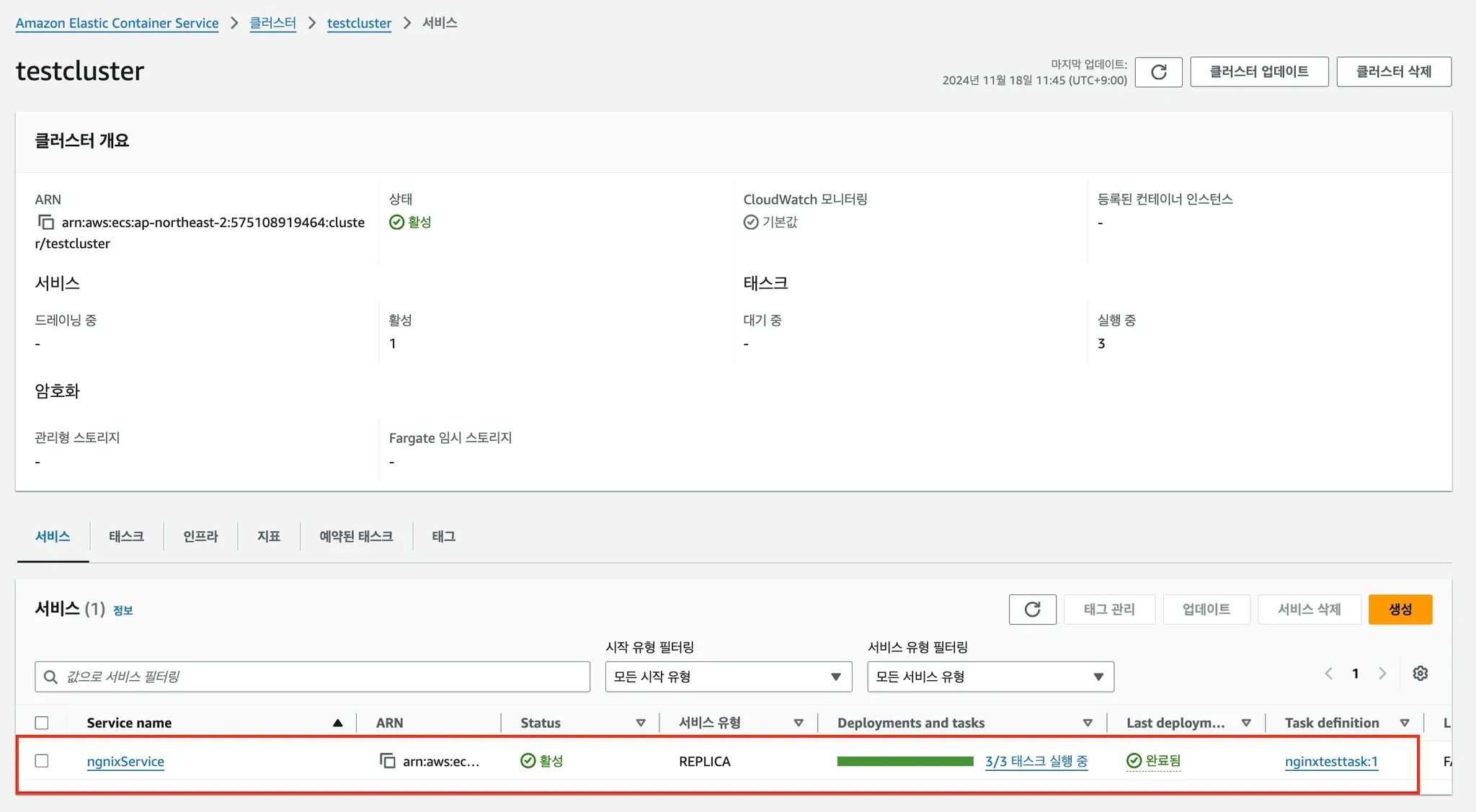The width and height of the screenshot is (1476, 812).
Task: Go to the next services page
Action: 1382,674
